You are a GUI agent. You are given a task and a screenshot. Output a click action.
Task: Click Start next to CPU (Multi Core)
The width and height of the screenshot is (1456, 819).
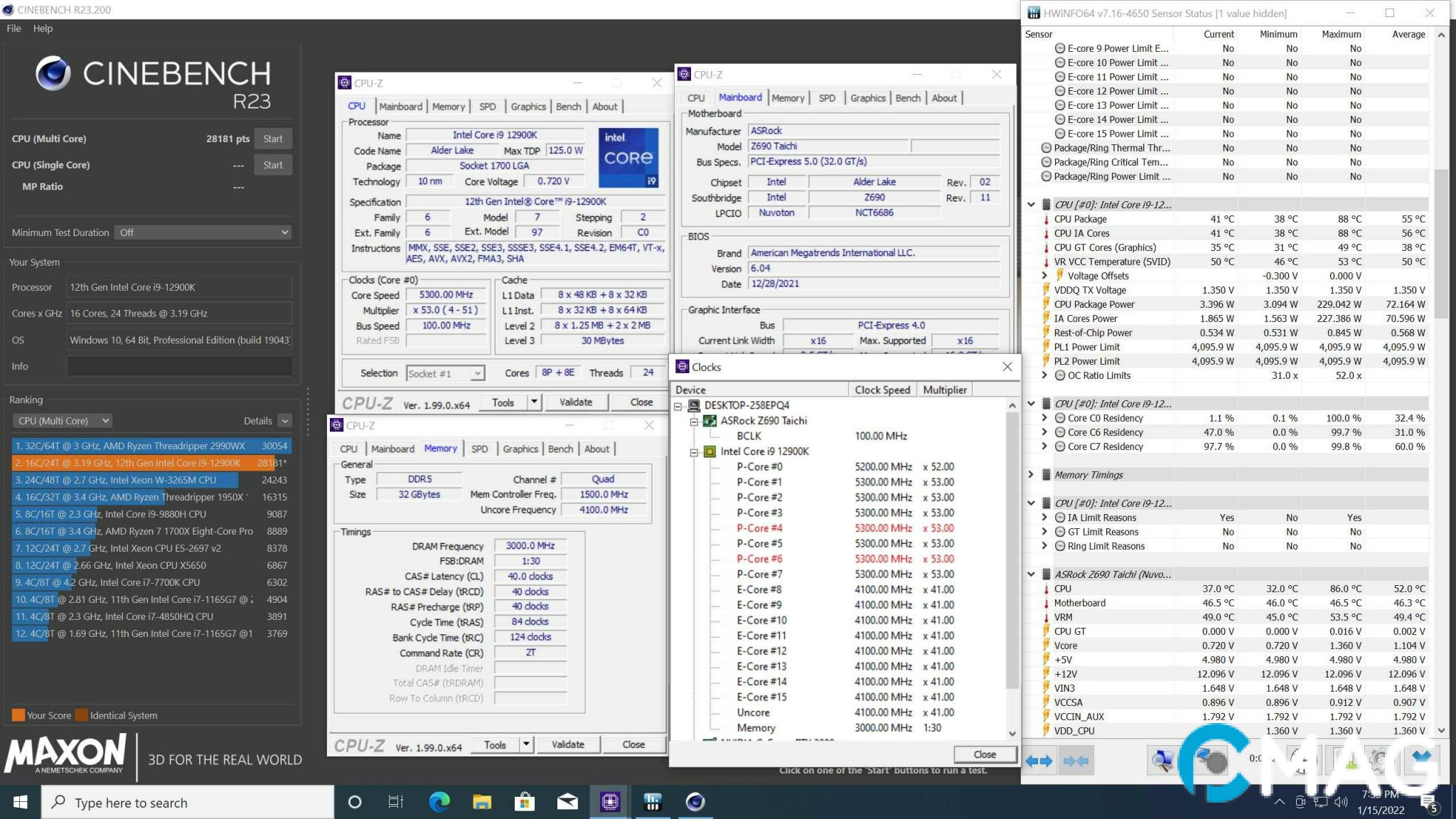(x=273, y=138)
